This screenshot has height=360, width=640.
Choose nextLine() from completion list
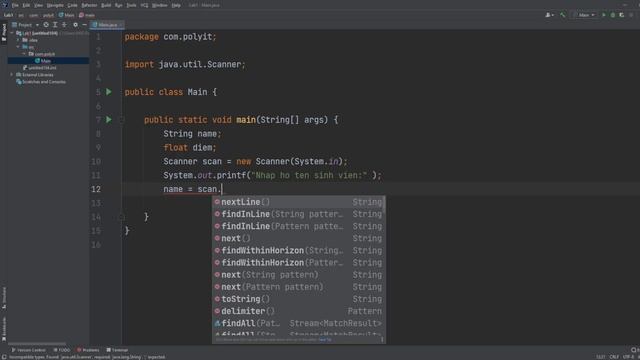click(298, 202)
